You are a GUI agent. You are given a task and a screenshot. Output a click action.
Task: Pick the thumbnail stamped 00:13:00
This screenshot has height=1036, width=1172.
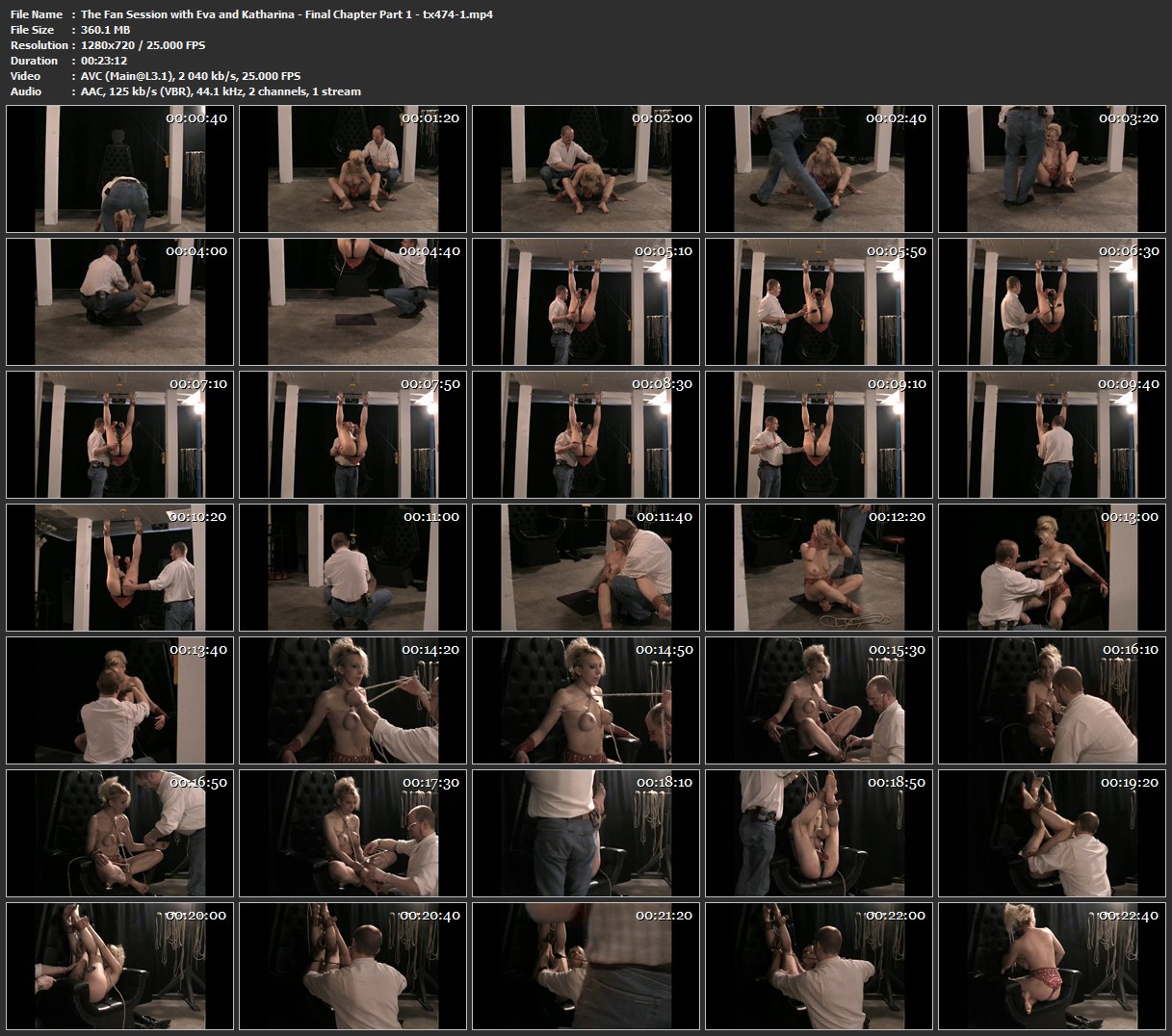tap(1053, 568)
